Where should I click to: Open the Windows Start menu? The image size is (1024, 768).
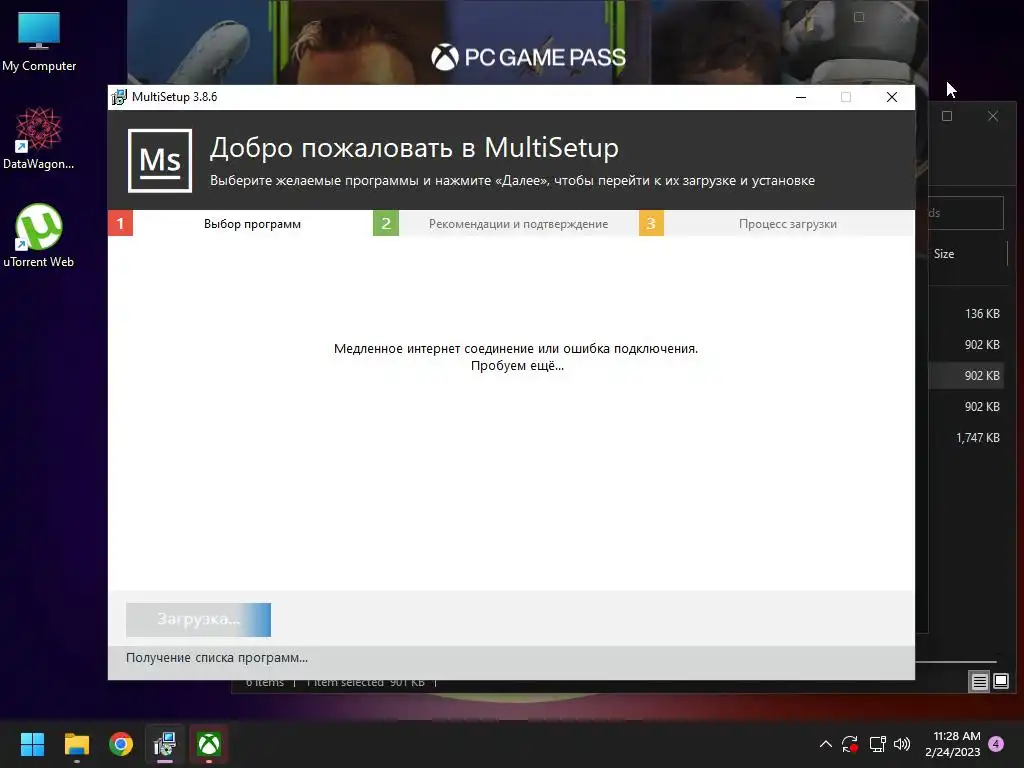tap(32, 744)
